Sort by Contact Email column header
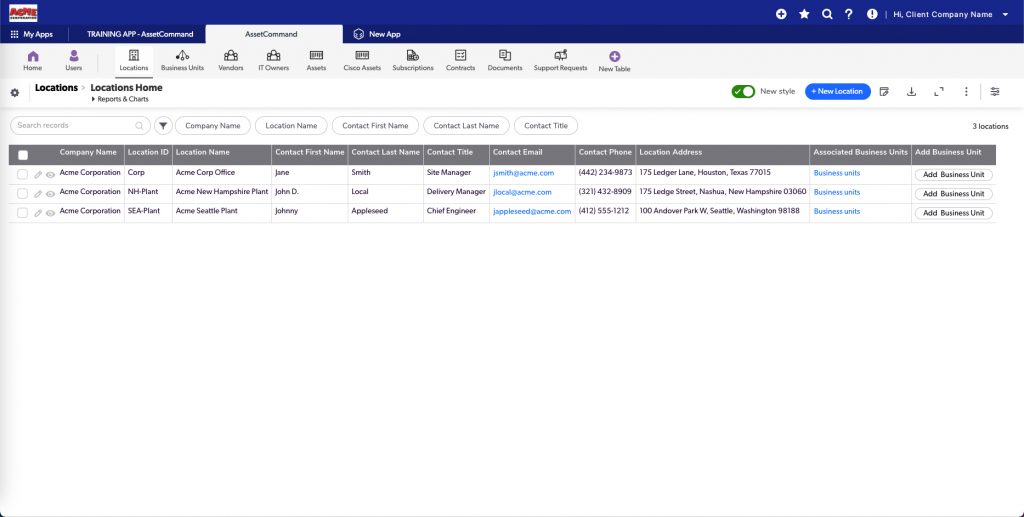This screenshot has width=1024, height=517. 517,152
